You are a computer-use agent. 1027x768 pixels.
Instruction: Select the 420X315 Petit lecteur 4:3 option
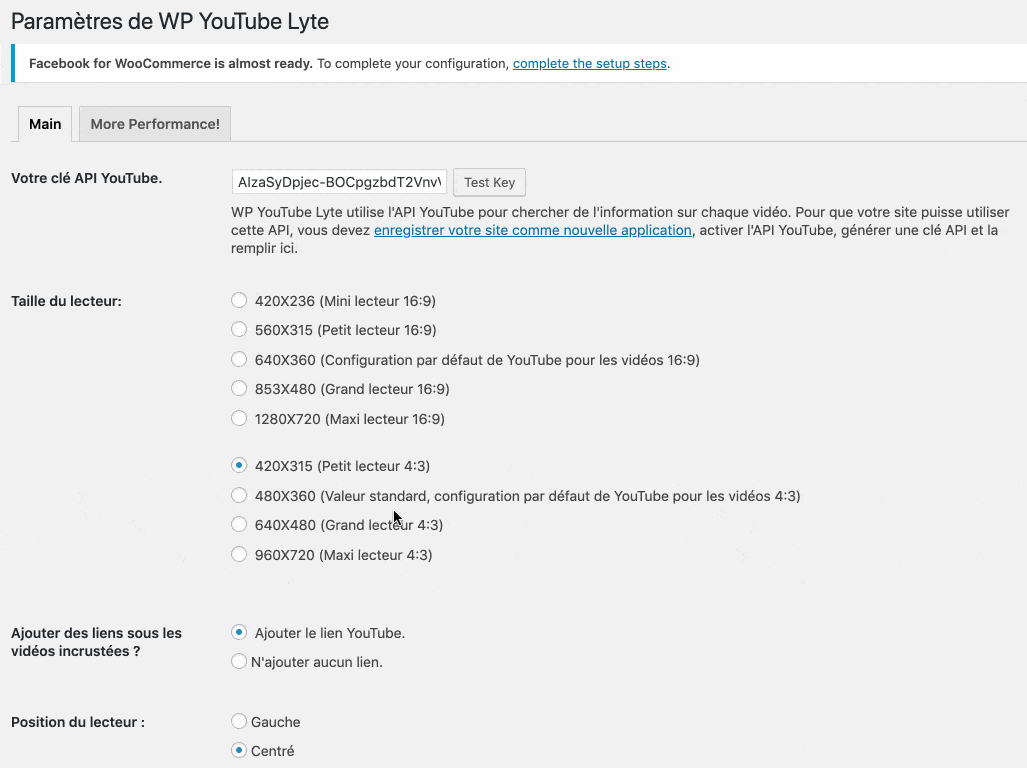pyautogui.click(x=239, y=465)
